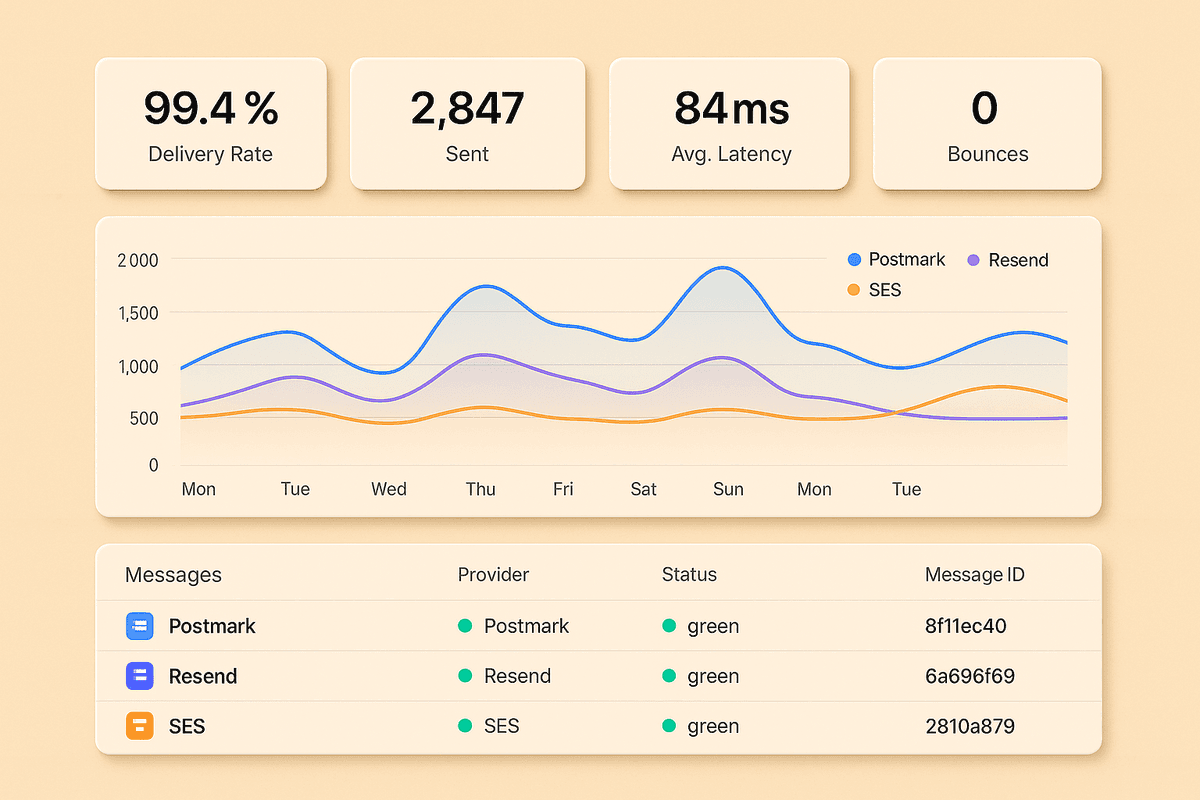Viewport: 1200px width, 800px height.
Task: Click the green status text in Resend row
Action: 713,677
